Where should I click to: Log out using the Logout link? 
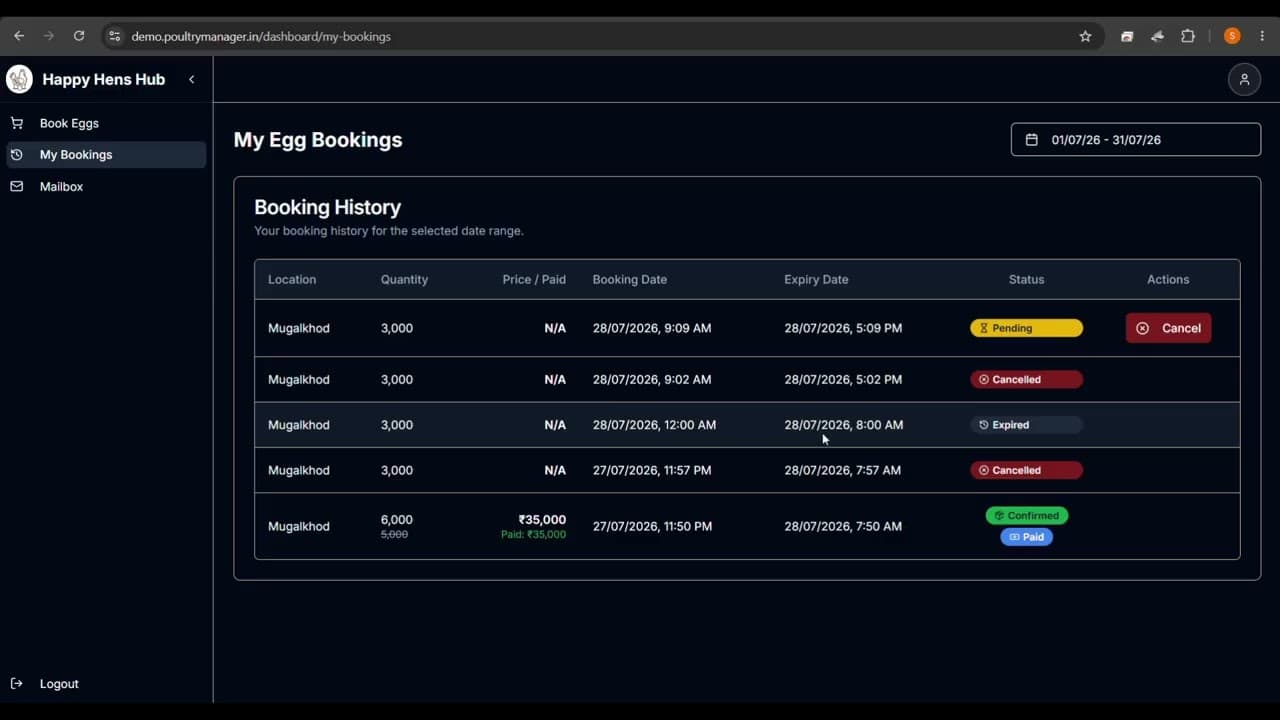coord(59,684)
